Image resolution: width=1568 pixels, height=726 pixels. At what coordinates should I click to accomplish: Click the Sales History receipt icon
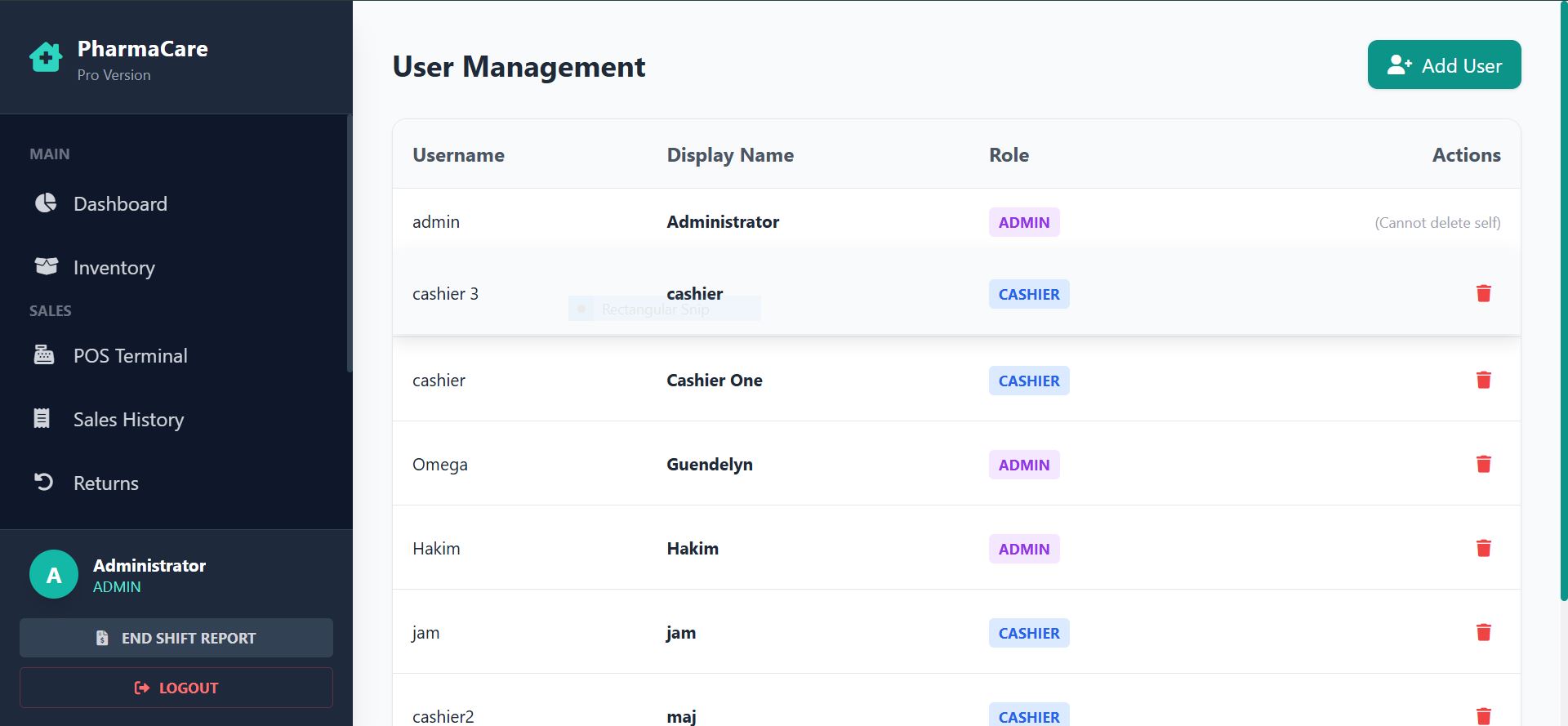click(42, 418)
